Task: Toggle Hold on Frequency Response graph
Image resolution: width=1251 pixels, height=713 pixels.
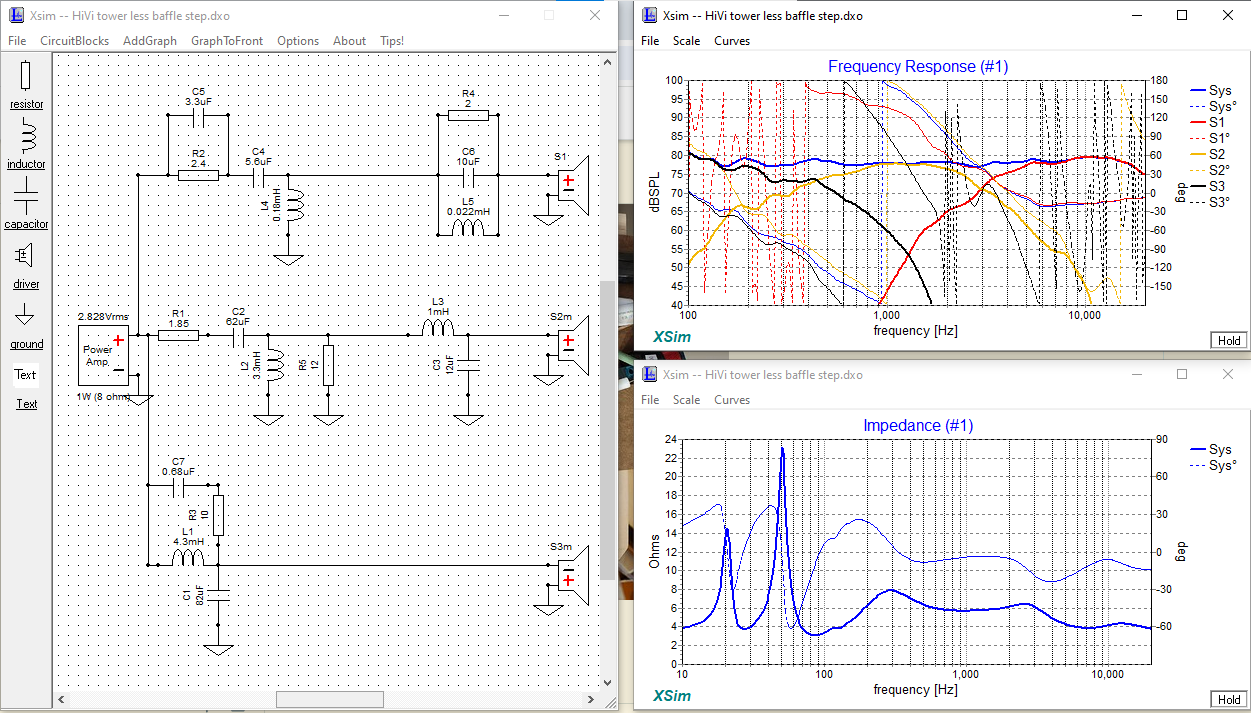Action: click(x=1229, y=341)
